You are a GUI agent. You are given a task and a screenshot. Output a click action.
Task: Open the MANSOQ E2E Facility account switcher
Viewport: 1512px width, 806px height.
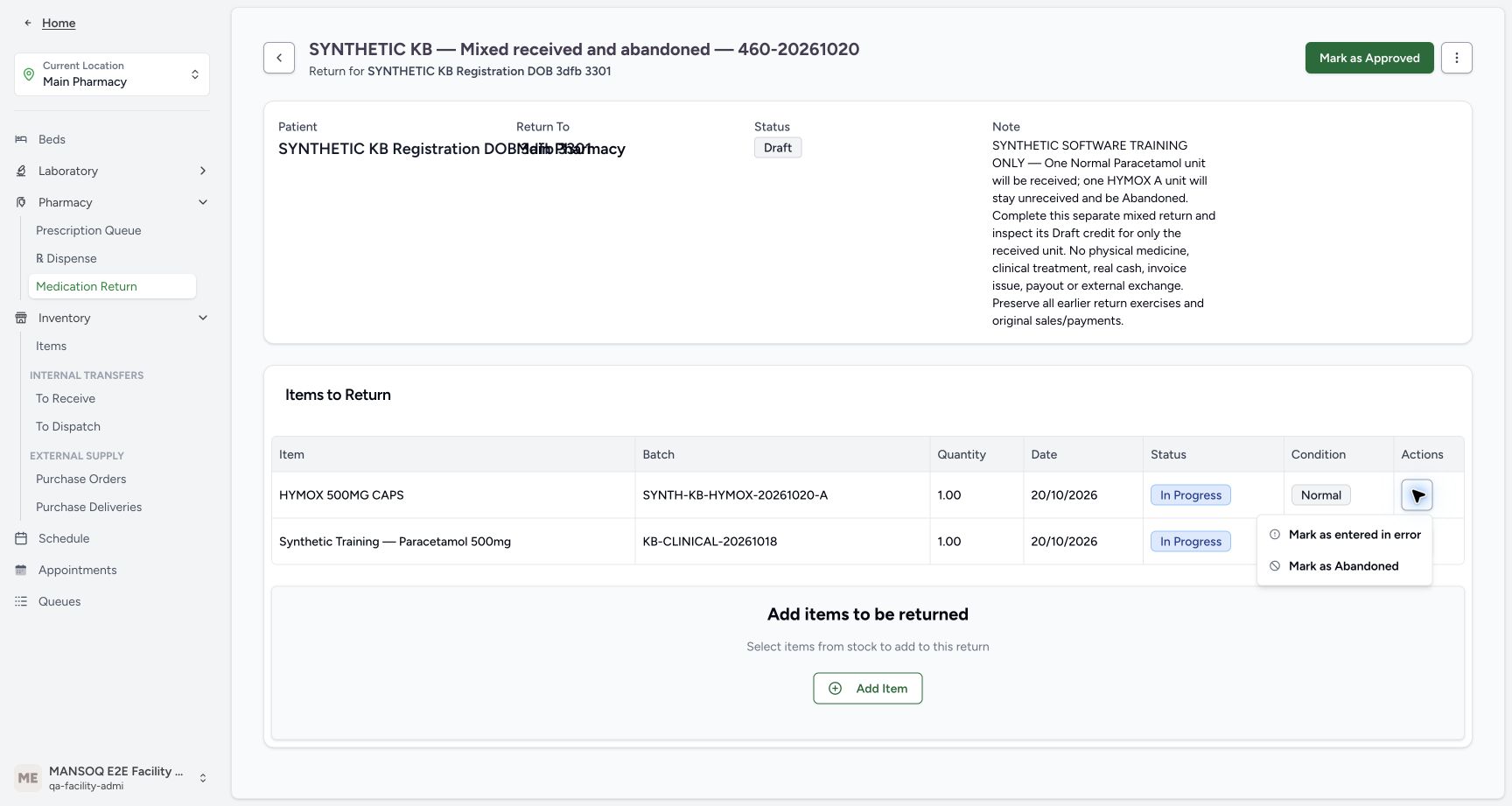pyautogui.click(x=112, y=778)
